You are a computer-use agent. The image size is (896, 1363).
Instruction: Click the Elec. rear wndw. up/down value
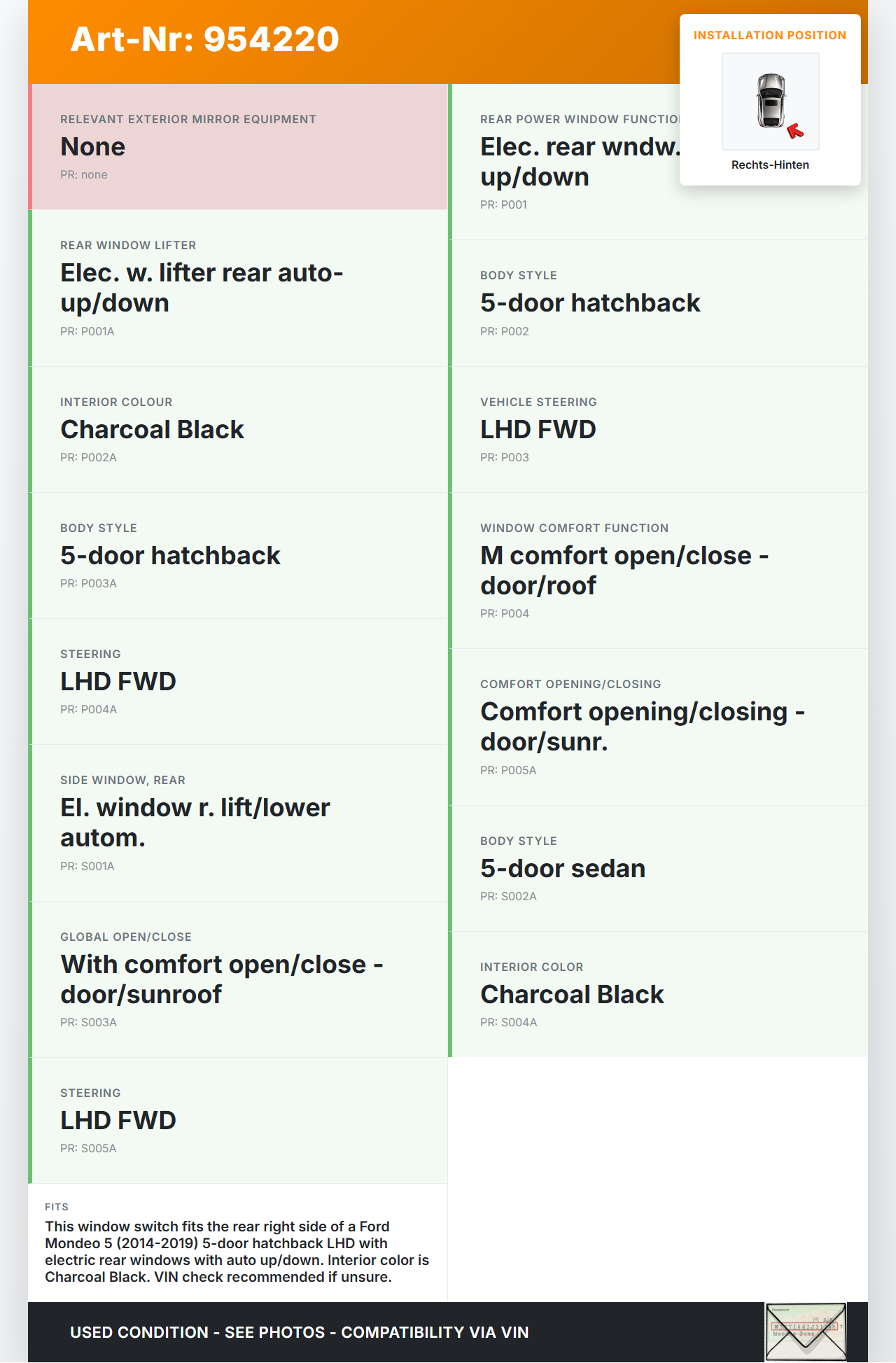point(578,162)
